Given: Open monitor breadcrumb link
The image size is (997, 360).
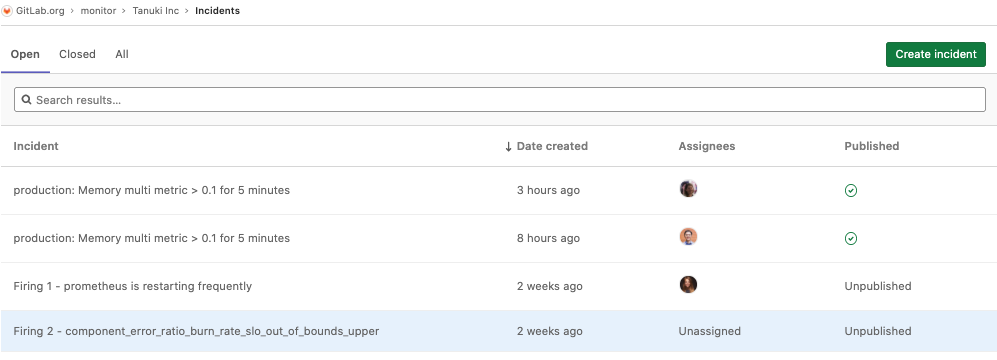Looking at the screenshot, I should click(x=98, y=11).
